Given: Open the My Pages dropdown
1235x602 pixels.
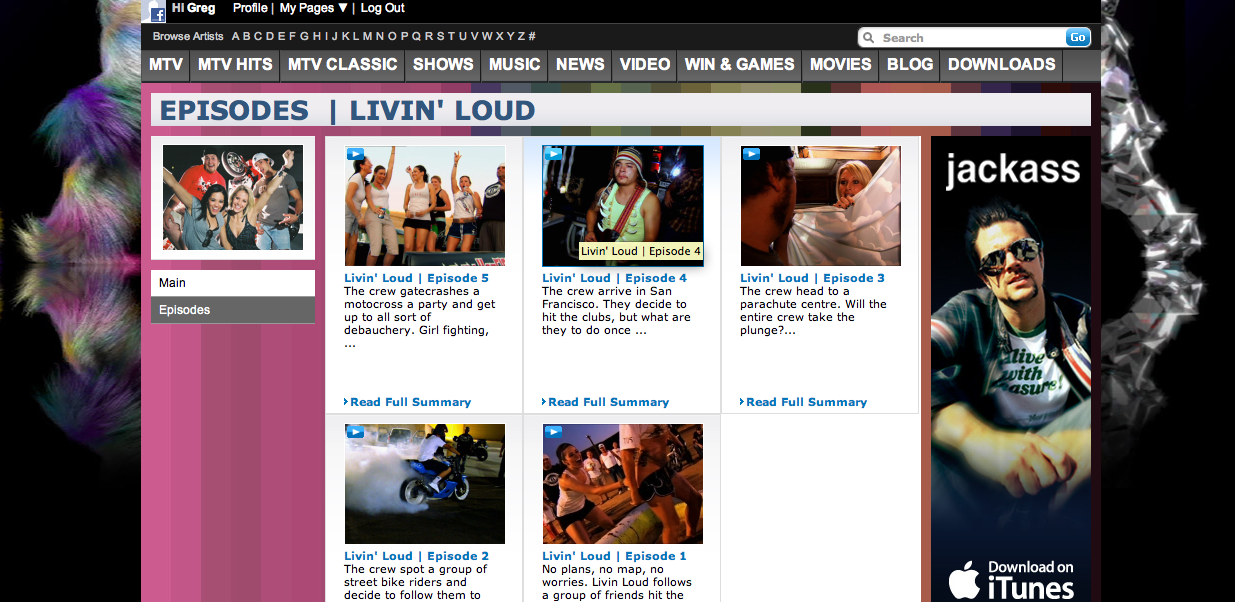Looking at the screenshot, I should tap(313, 8).
